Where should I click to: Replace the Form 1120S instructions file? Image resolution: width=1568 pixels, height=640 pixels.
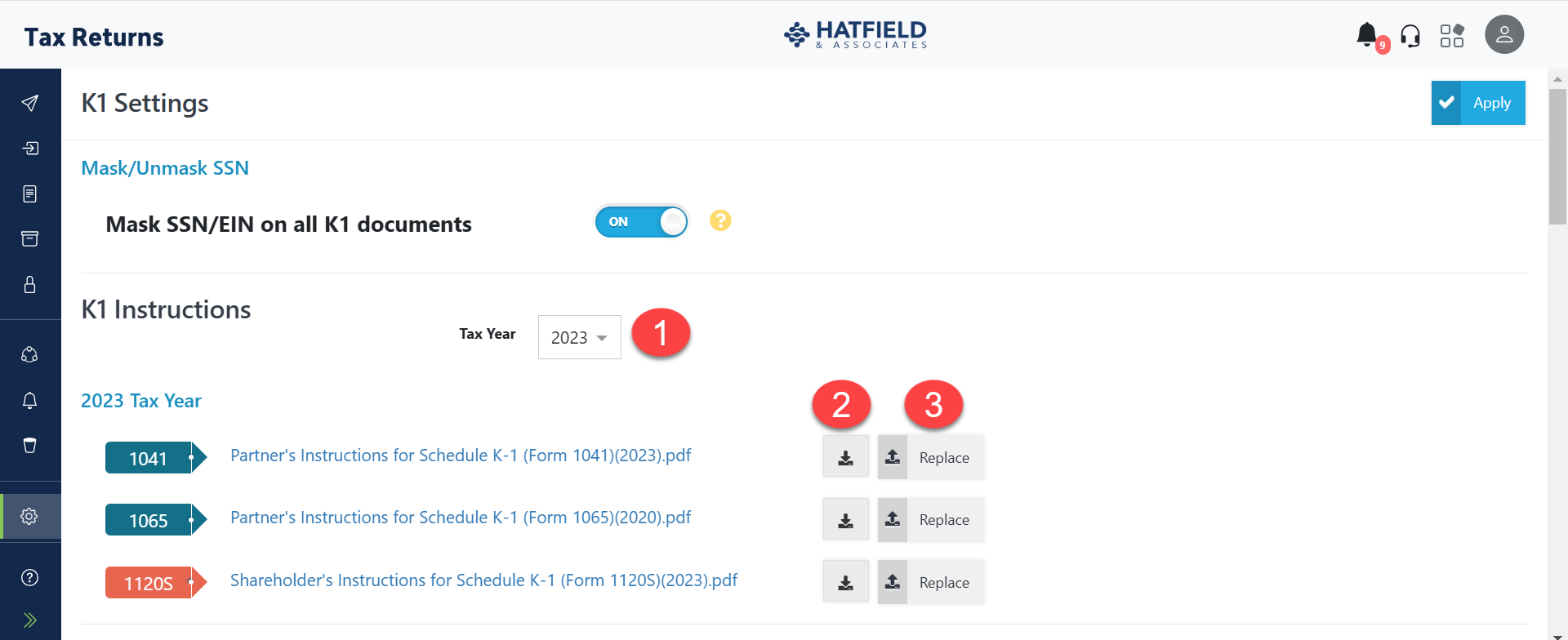point(931,583)
